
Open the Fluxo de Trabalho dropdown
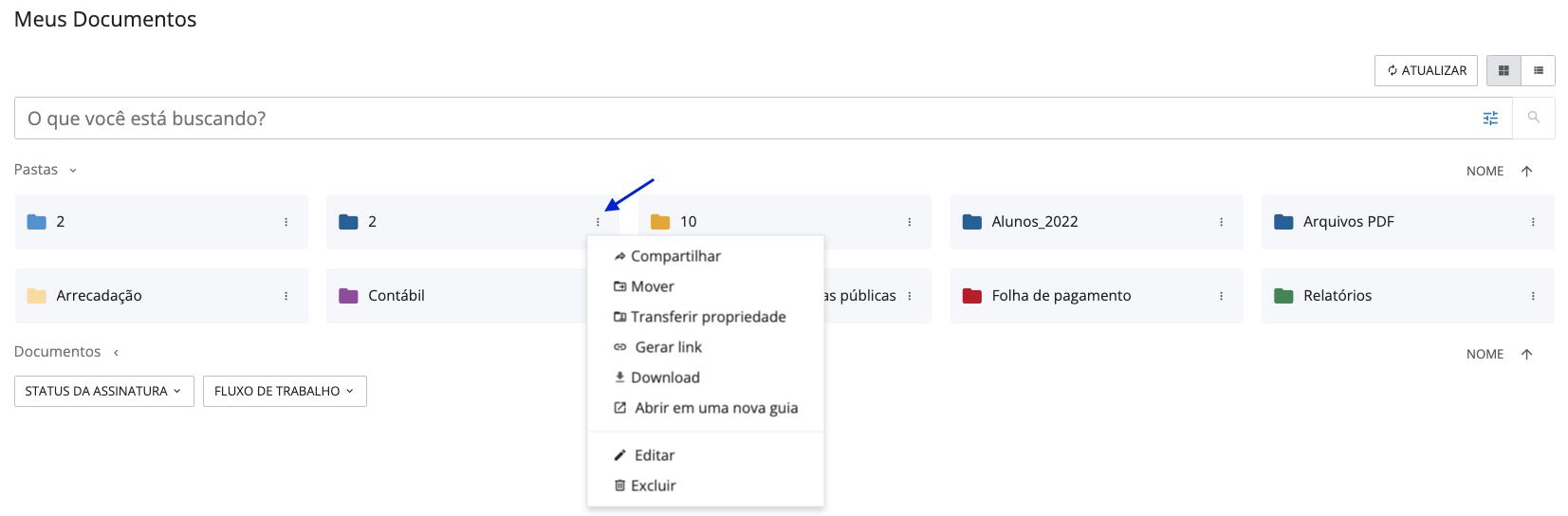(285, 391)
